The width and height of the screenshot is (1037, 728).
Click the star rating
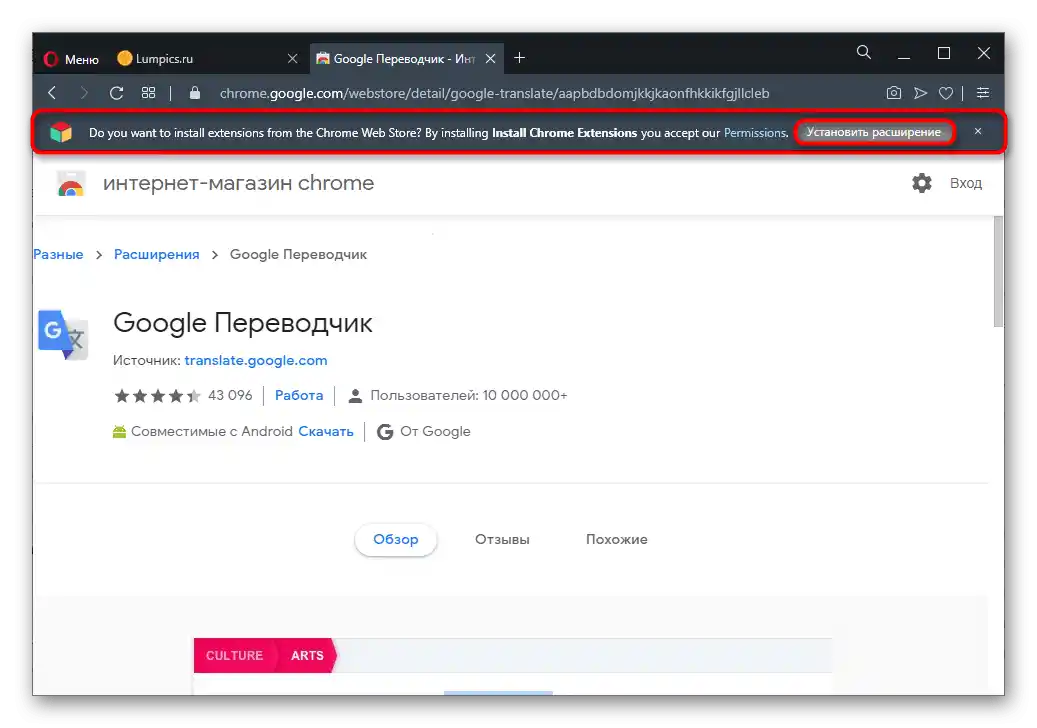[x=157, y=395]
